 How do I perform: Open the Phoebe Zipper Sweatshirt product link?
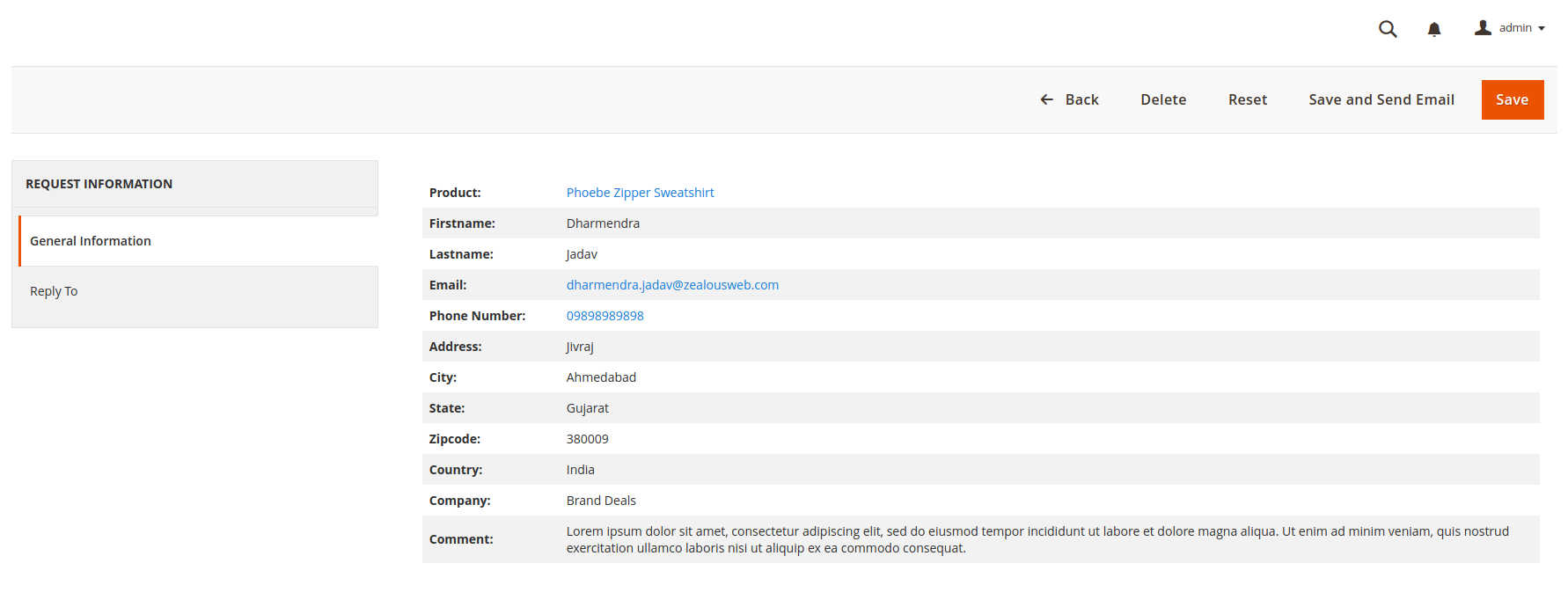pos(640,193)
